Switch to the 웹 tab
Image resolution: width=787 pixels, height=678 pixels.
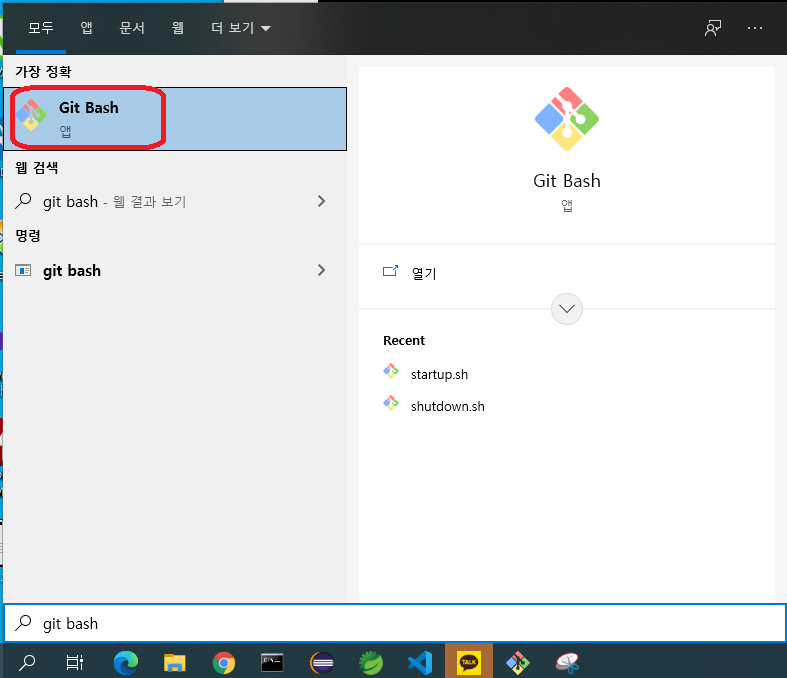pos(178,28)
